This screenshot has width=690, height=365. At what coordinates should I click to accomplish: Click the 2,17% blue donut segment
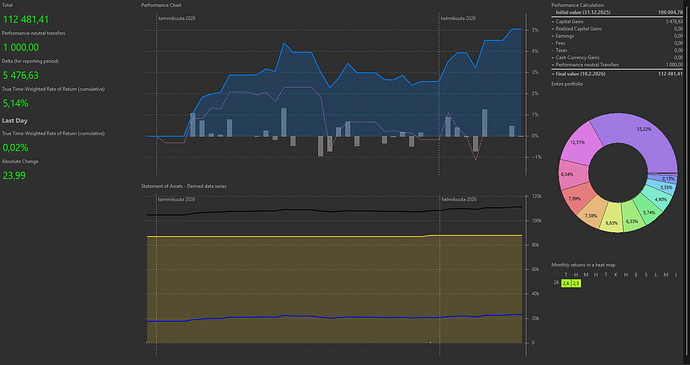[664, 179]
